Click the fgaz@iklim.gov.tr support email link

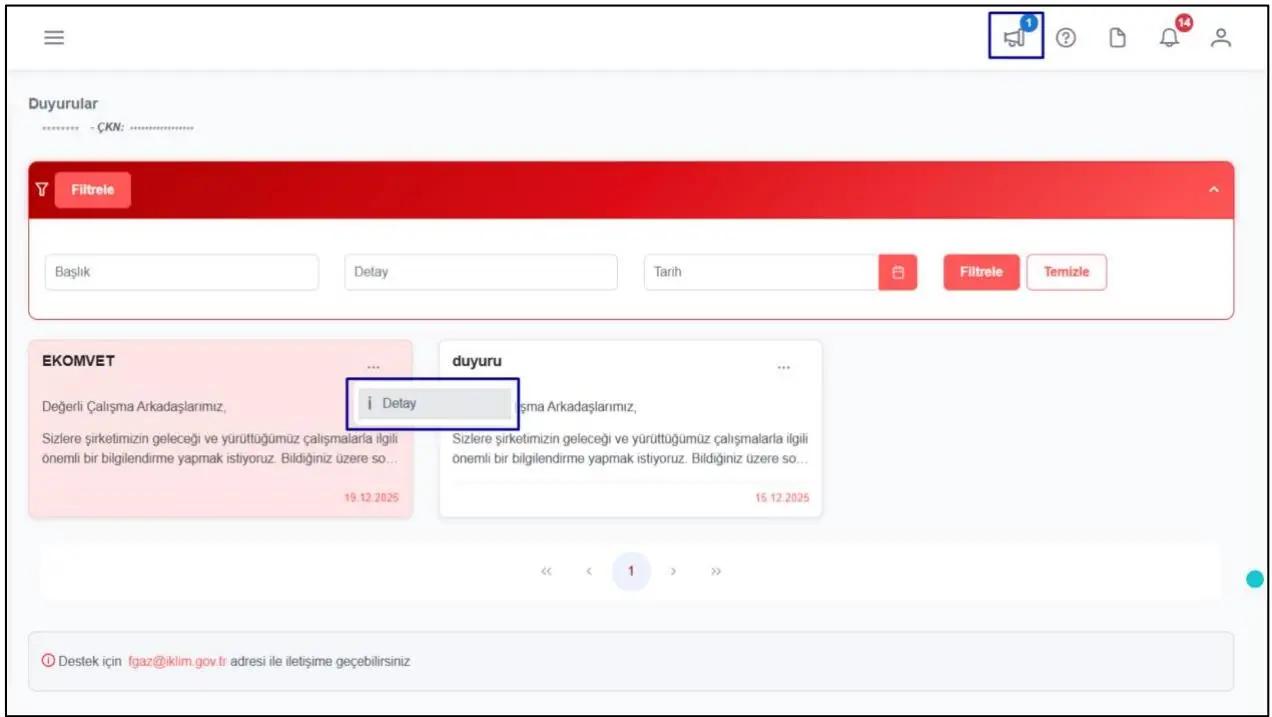[178, 661]
